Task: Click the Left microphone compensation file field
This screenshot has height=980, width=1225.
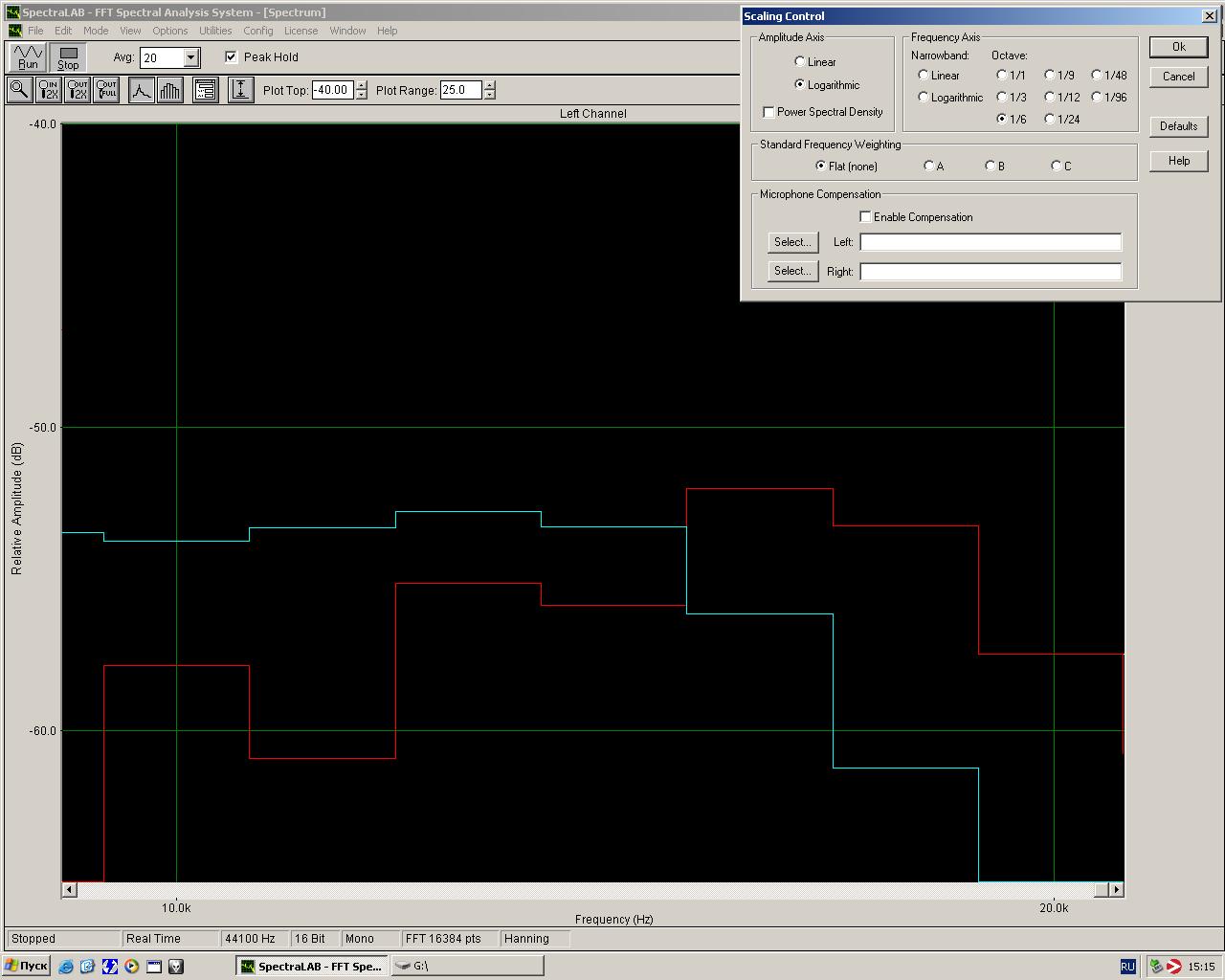Action: 990,242
